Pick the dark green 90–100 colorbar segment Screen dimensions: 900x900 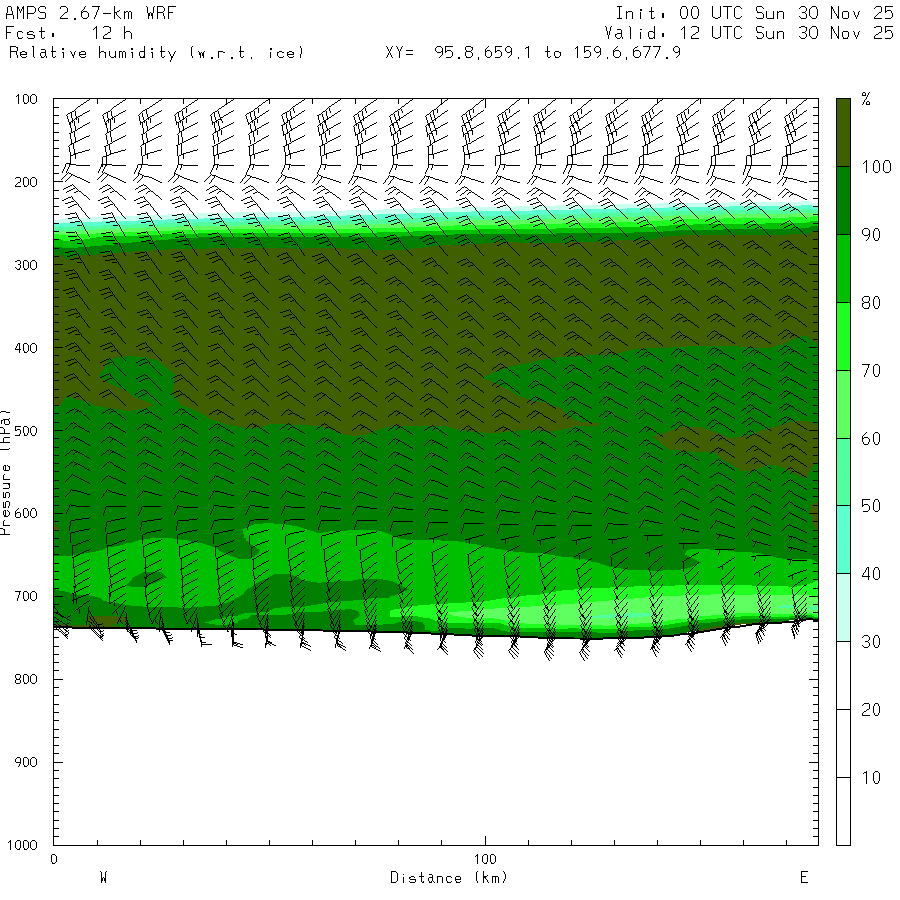pos(843,200)
